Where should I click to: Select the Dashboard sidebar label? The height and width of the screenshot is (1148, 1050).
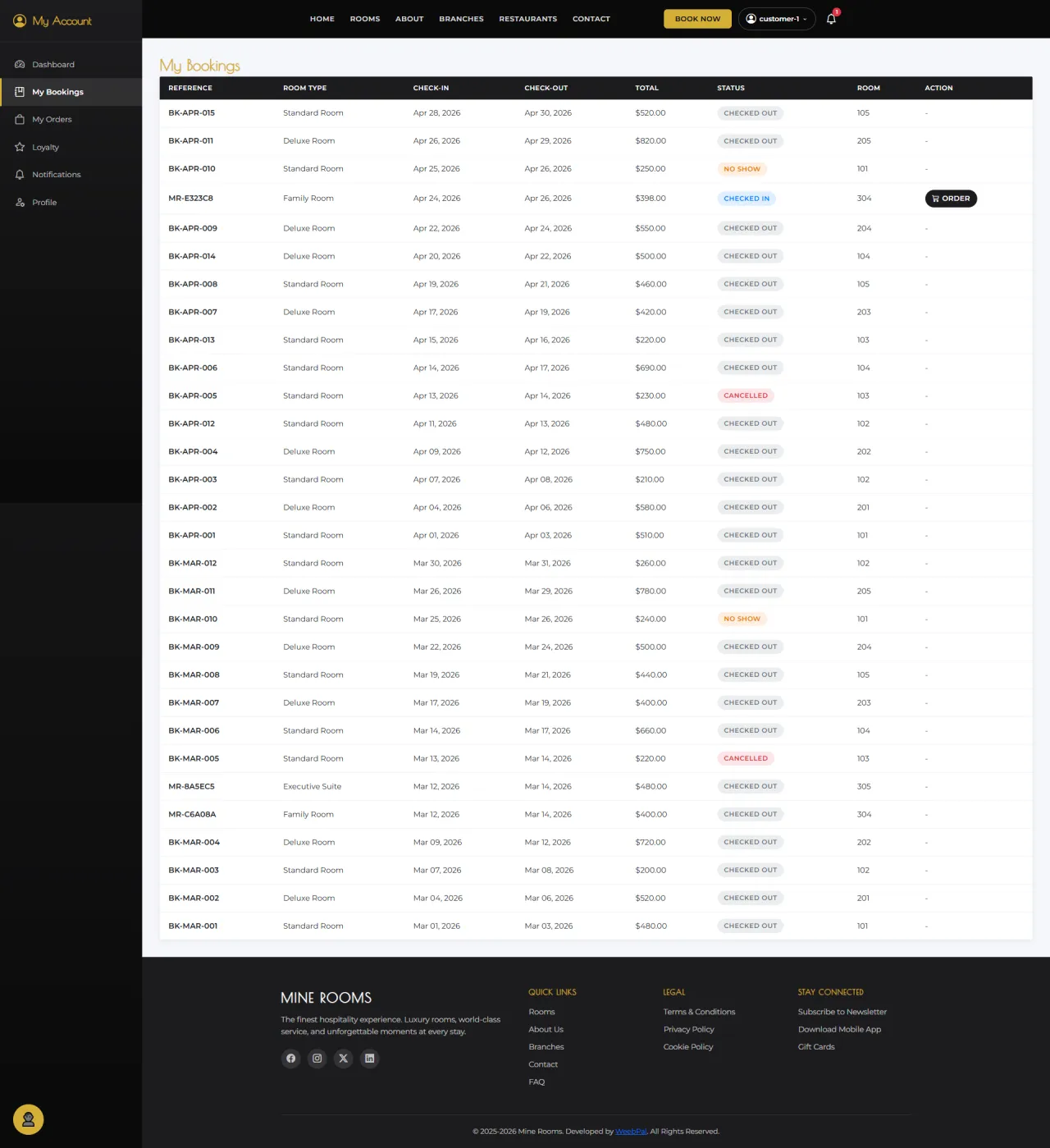[53, 64]
